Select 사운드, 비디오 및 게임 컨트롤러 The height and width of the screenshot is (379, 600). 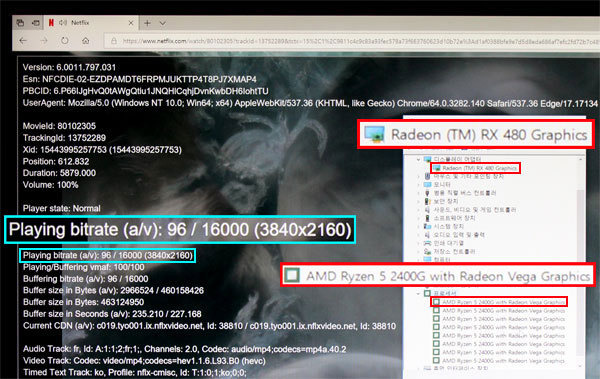click(474, 210)
